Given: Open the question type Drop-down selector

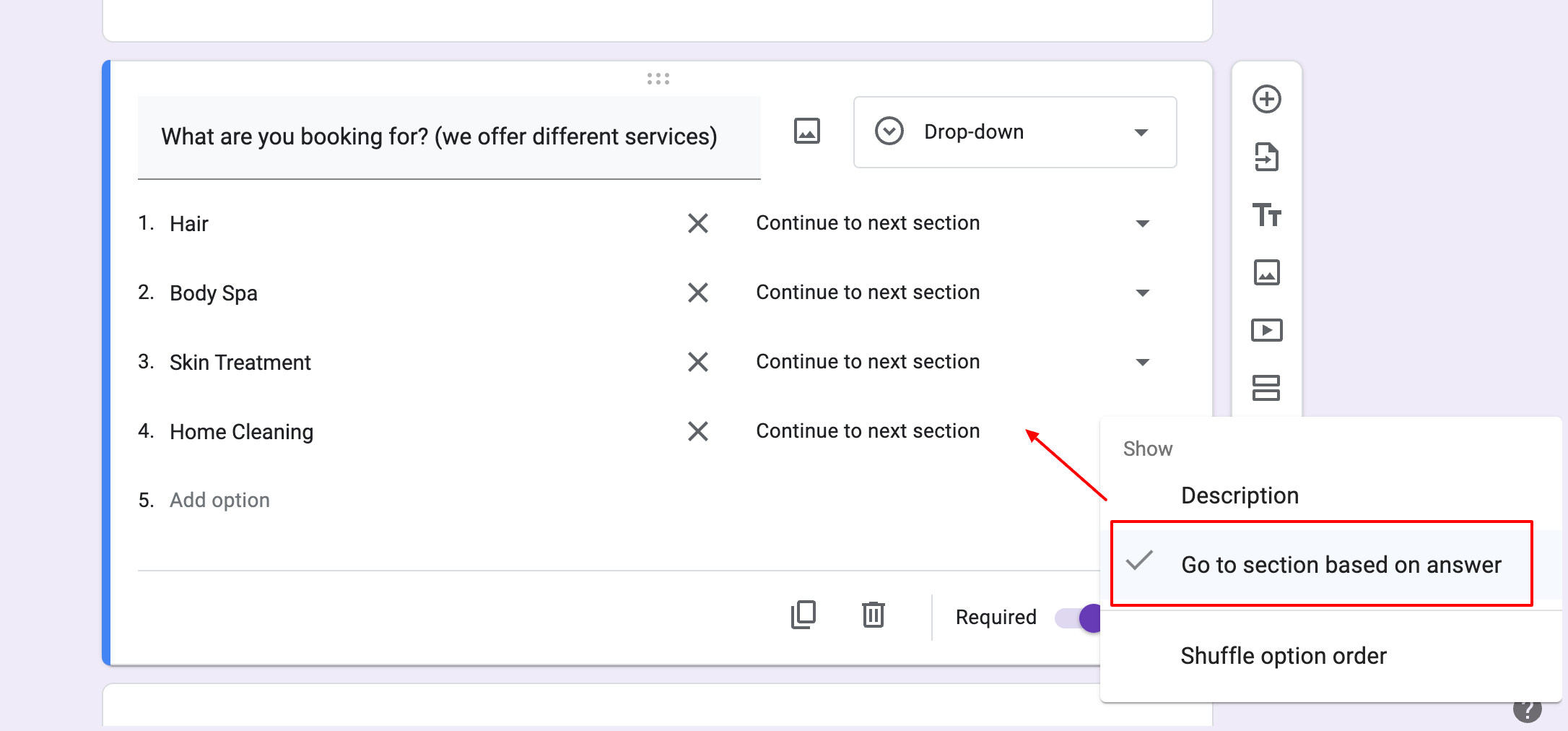Looking at the screenshot, I should (x=1014, y=132).
